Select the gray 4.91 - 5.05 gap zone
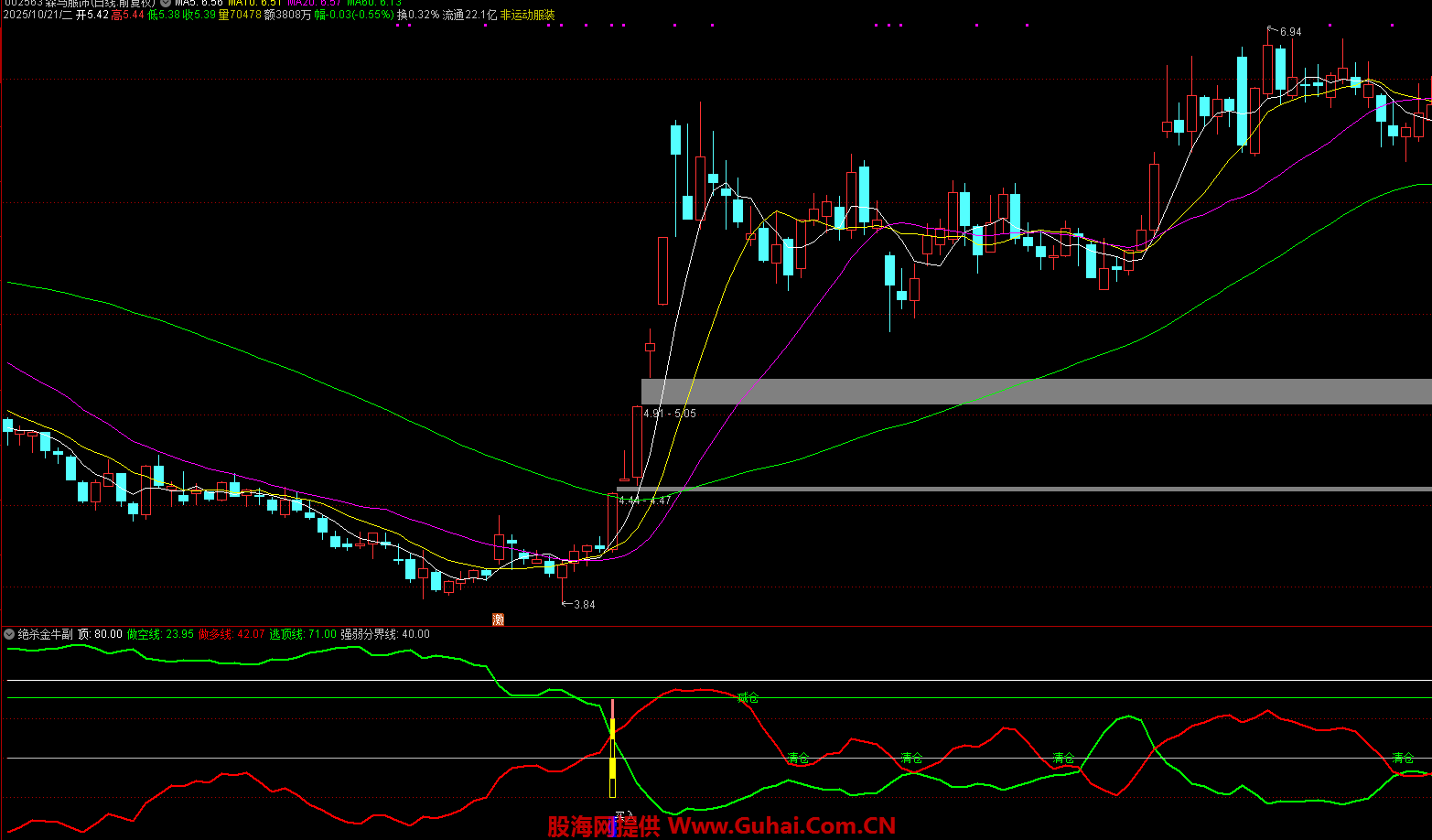 (1036, 392)
